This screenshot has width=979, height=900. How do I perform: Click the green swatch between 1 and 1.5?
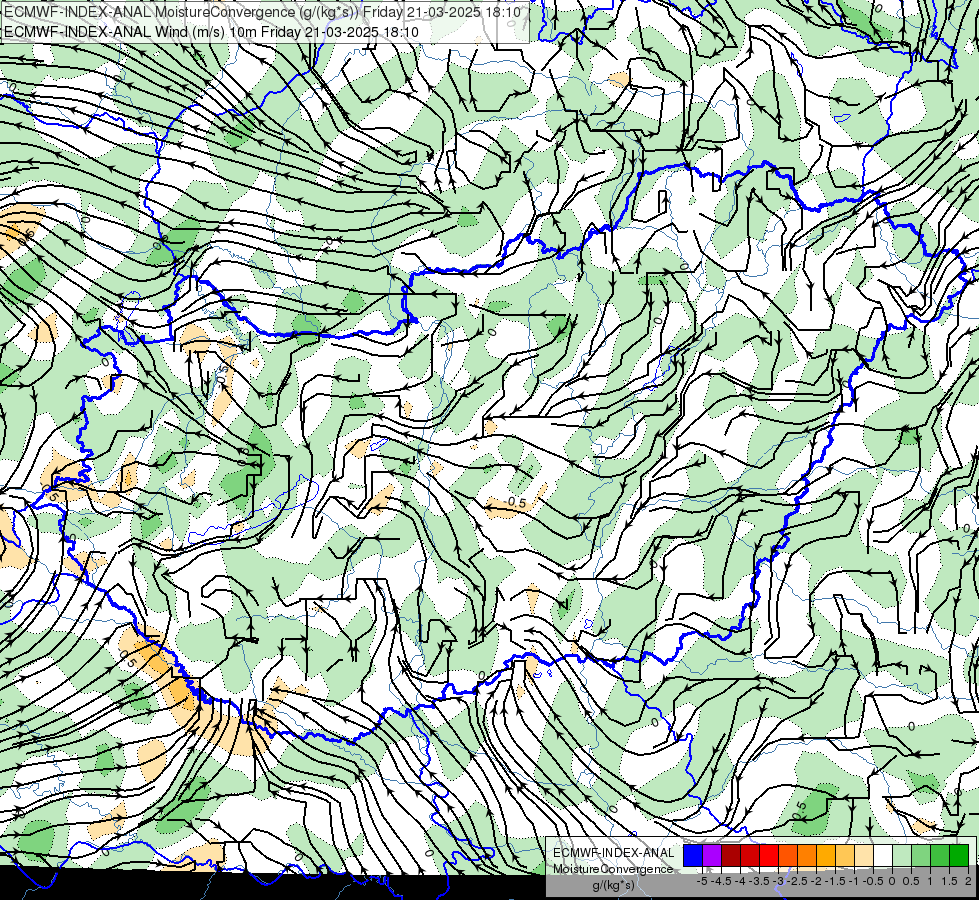(940, 856)
